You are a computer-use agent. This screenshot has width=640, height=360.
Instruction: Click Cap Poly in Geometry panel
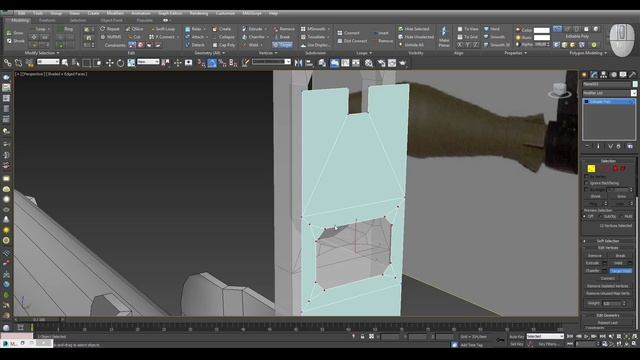tap(224, 45)
